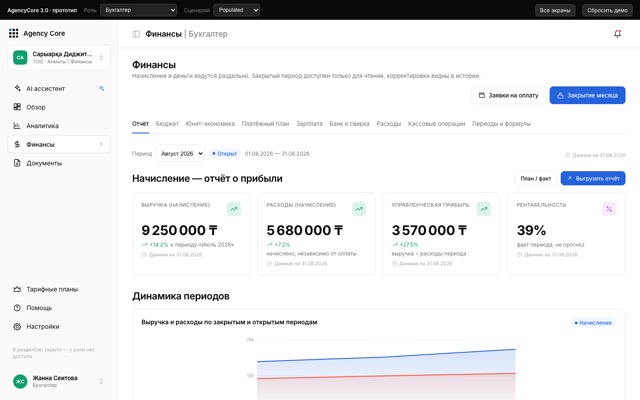640x400 pixels.
Task: Click the 9 250 000 ₸ revenue value
Action: point(179,230)
